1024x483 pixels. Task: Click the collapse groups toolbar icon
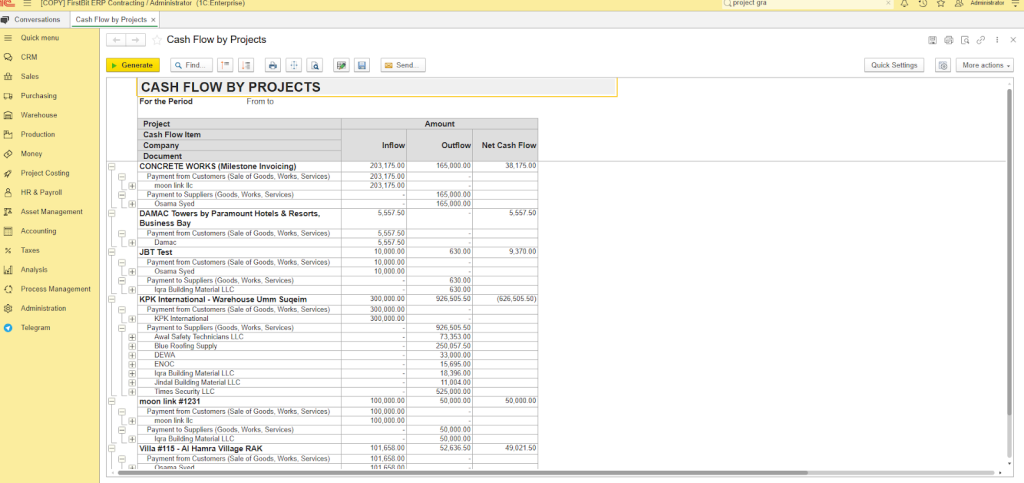(226, 65)
